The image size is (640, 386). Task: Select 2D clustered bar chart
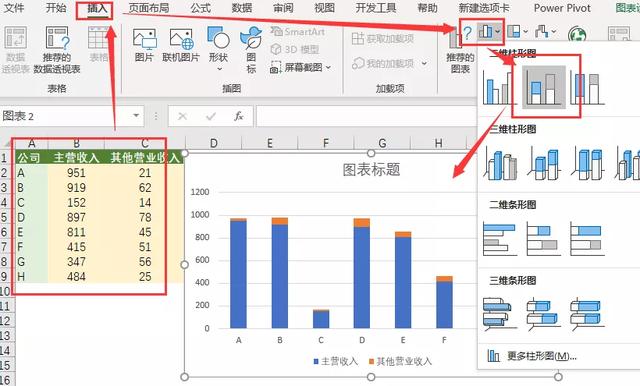click(x=500, y=239)
